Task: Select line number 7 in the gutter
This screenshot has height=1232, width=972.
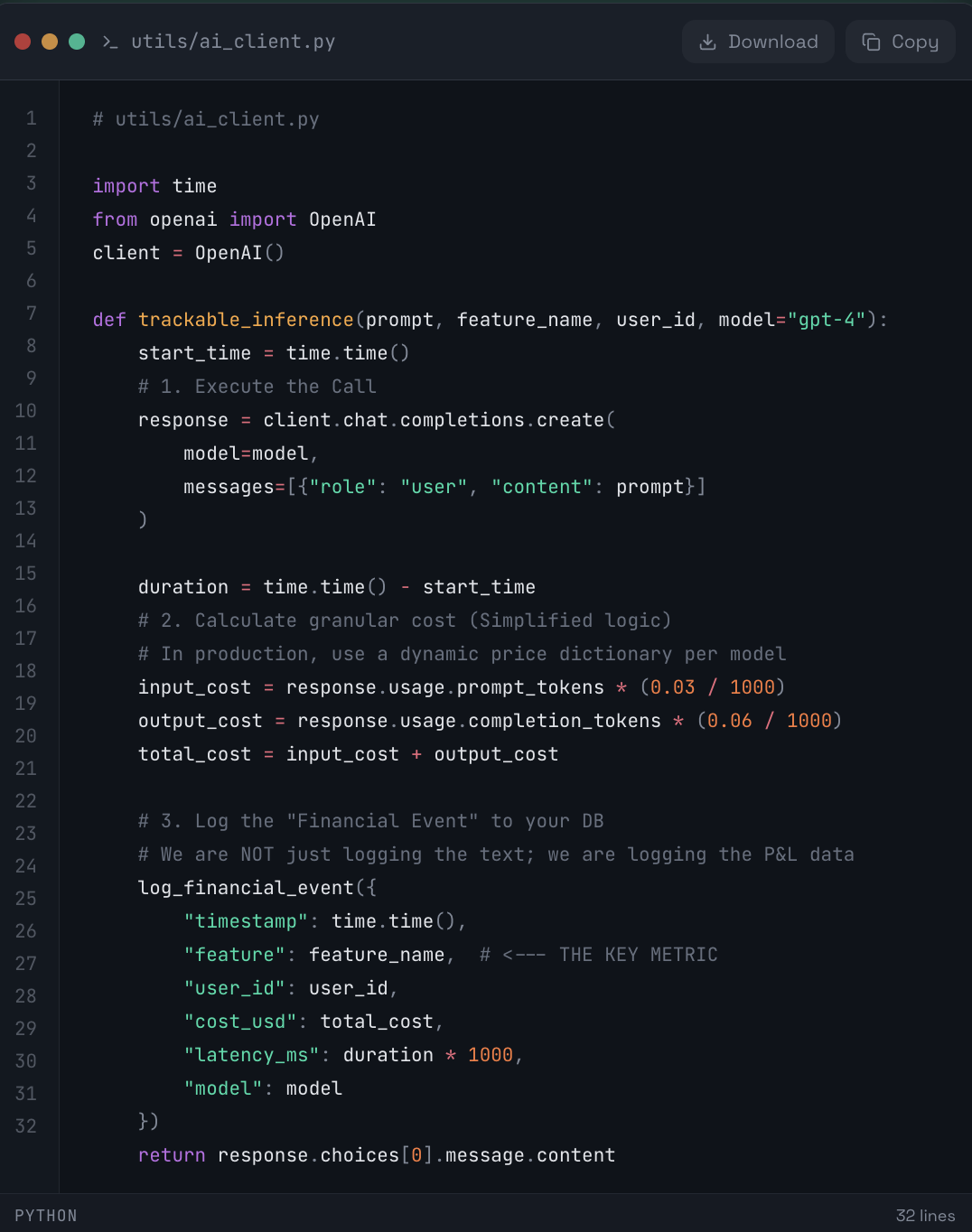Action: click(31, 313)
